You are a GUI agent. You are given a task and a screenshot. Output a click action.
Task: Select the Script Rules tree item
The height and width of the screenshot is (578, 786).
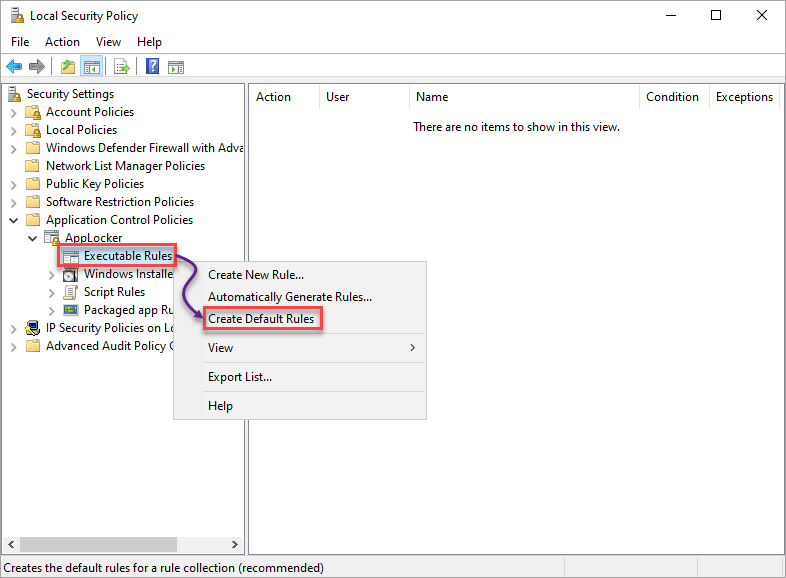pos(114,292)
